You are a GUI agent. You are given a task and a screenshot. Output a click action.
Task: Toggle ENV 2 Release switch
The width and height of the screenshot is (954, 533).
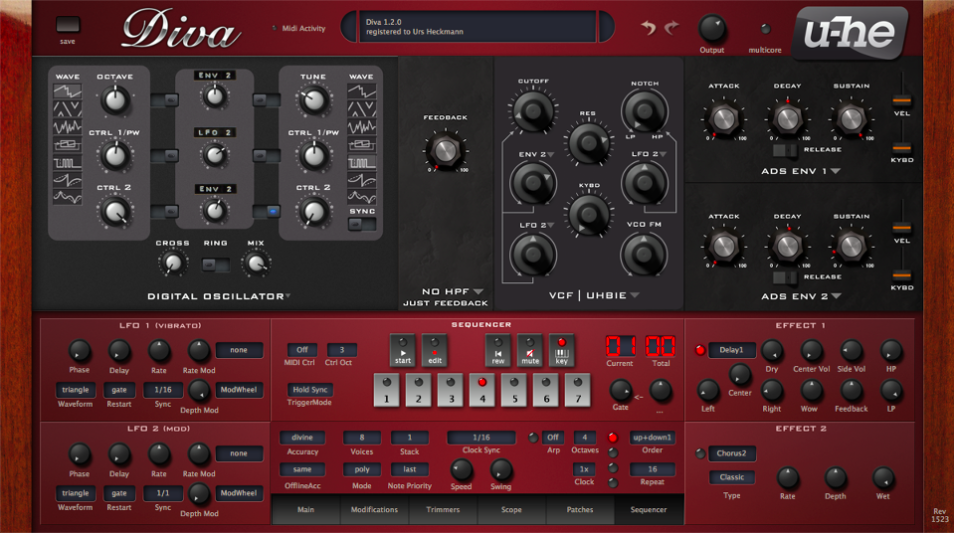[785, 277]
